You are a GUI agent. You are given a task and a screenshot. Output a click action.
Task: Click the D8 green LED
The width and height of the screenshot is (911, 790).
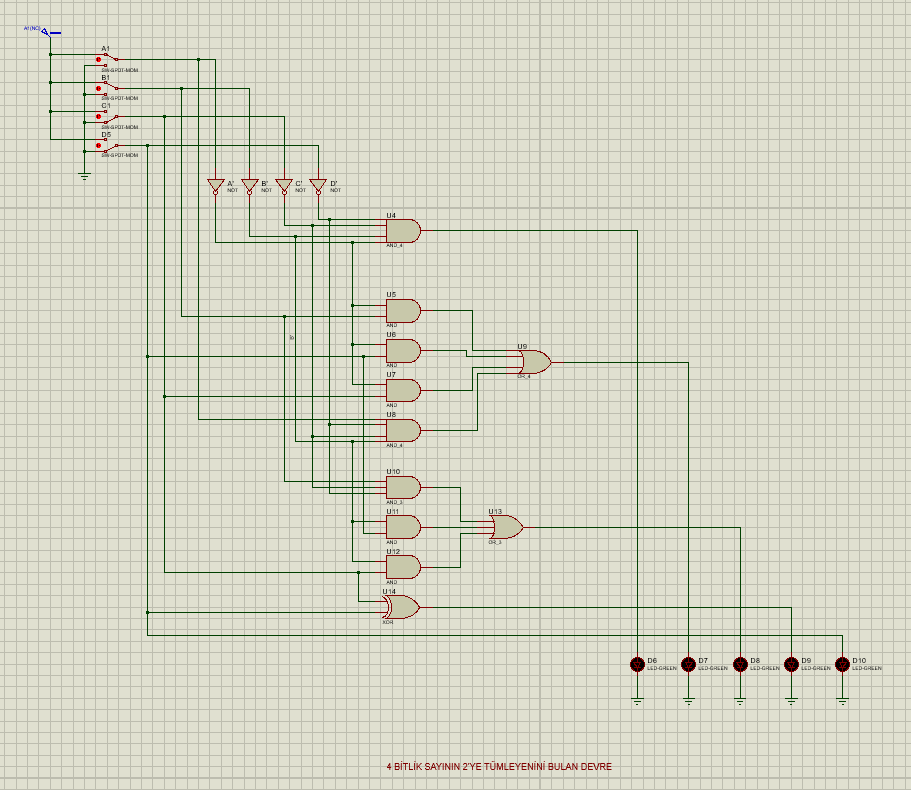(740, 664)
